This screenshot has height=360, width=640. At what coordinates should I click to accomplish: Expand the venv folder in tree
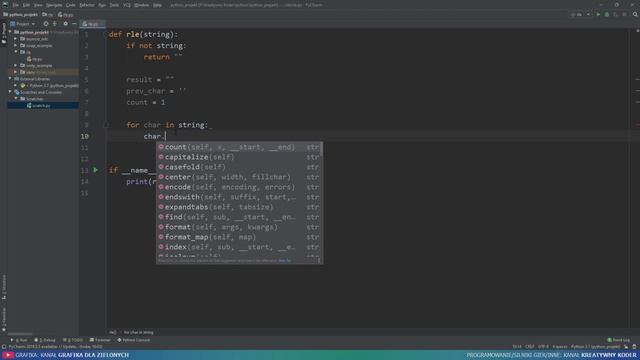[x=16, y=72]
